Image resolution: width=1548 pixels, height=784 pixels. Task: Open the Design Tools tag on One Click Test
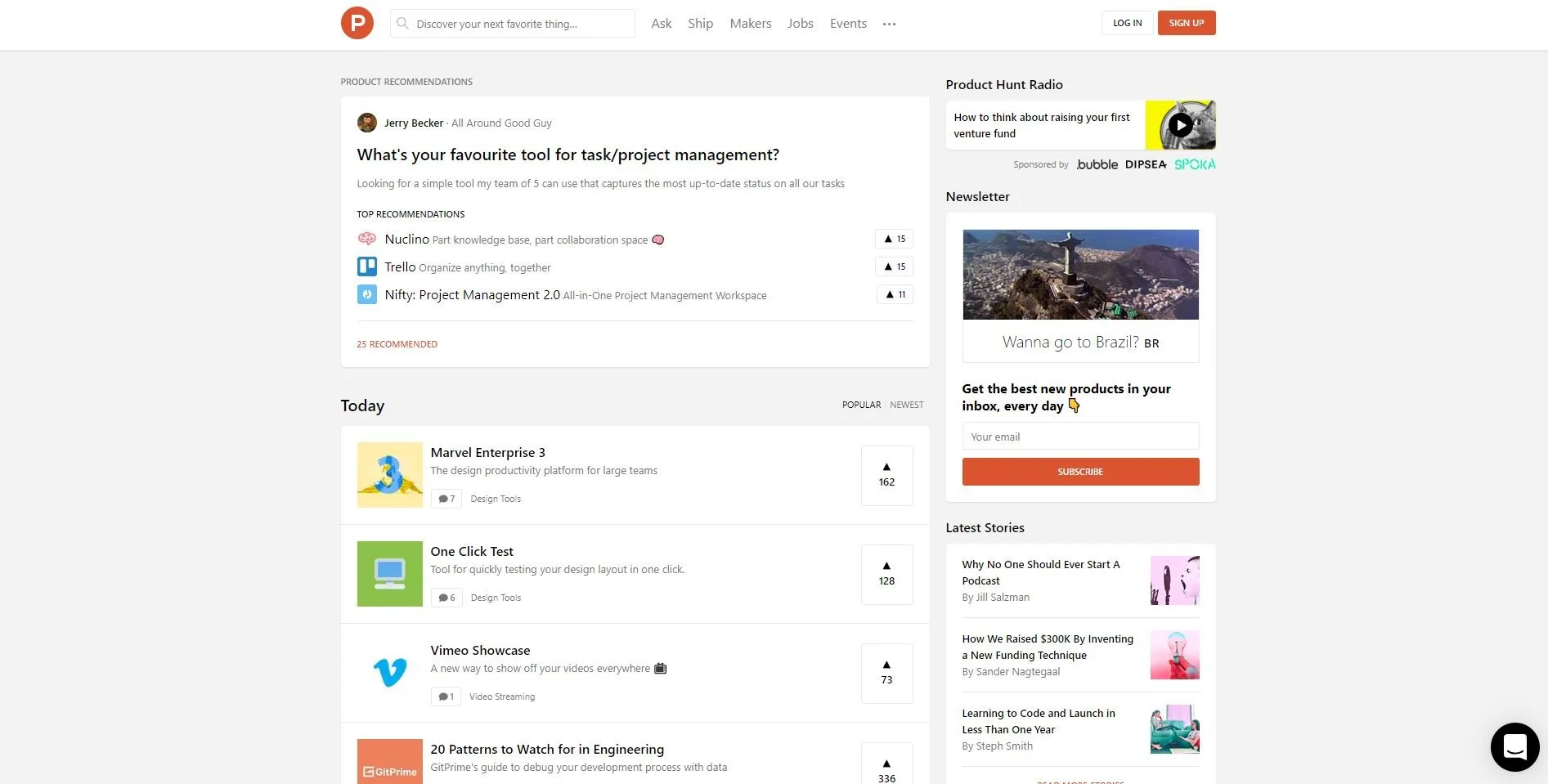pyautogui.click(x=496, y=598)
